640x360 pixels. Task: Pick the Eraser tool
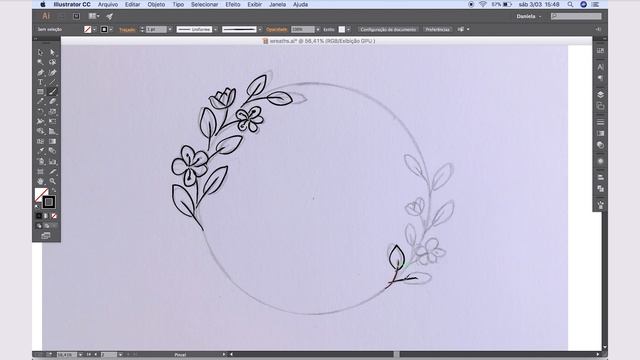click(x=52, y=102)
